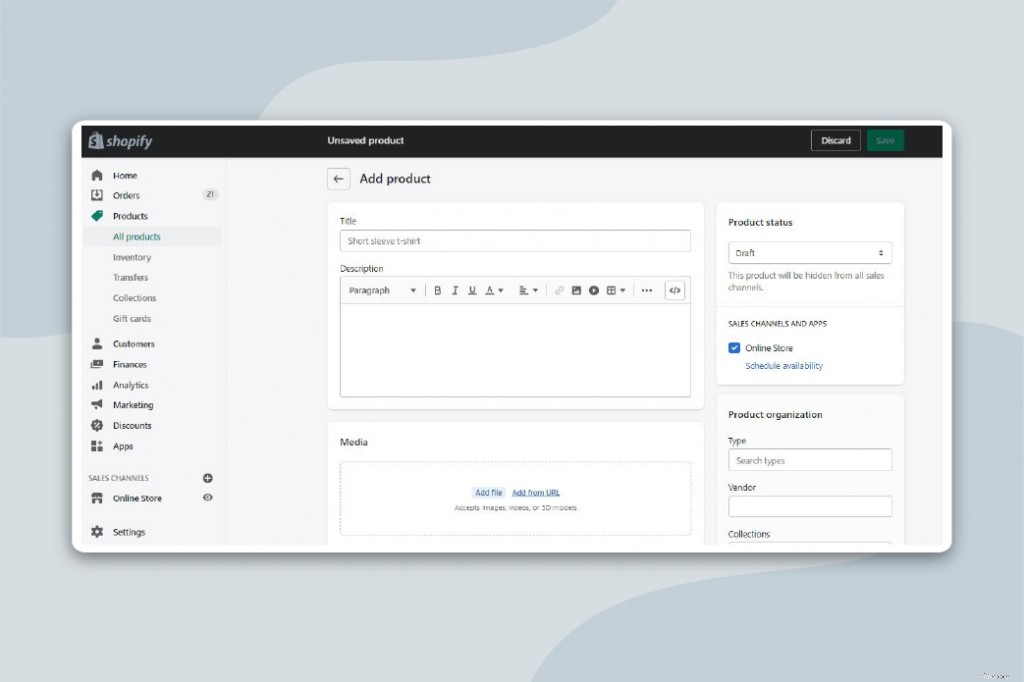Viewport: 1024px width, 682px height.
Task: Expand the table insert dropdown arrow
Action: click(620, 290)
